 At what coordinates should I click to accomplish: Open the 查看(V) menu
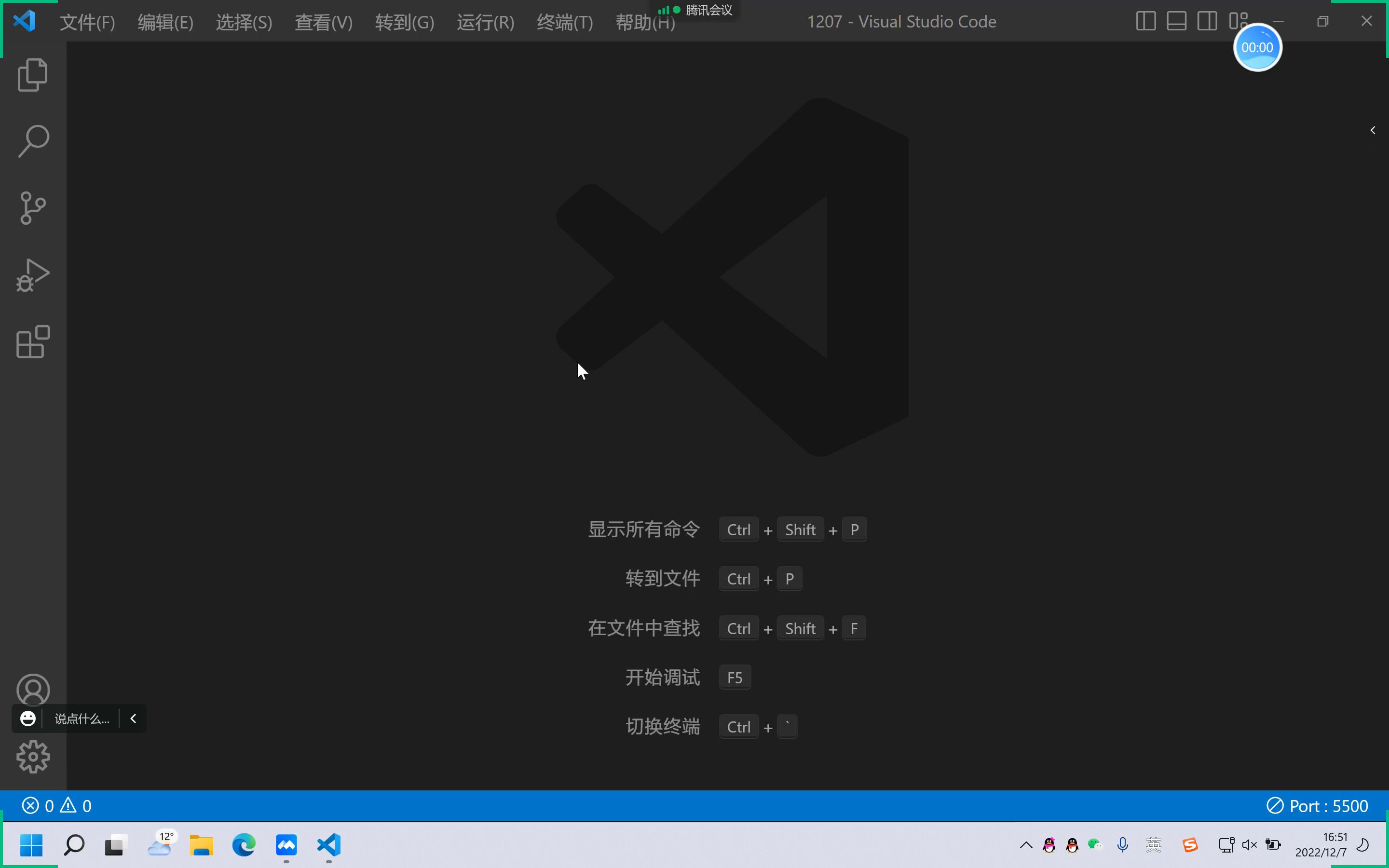pyautogui.click(x=324, y=22)
